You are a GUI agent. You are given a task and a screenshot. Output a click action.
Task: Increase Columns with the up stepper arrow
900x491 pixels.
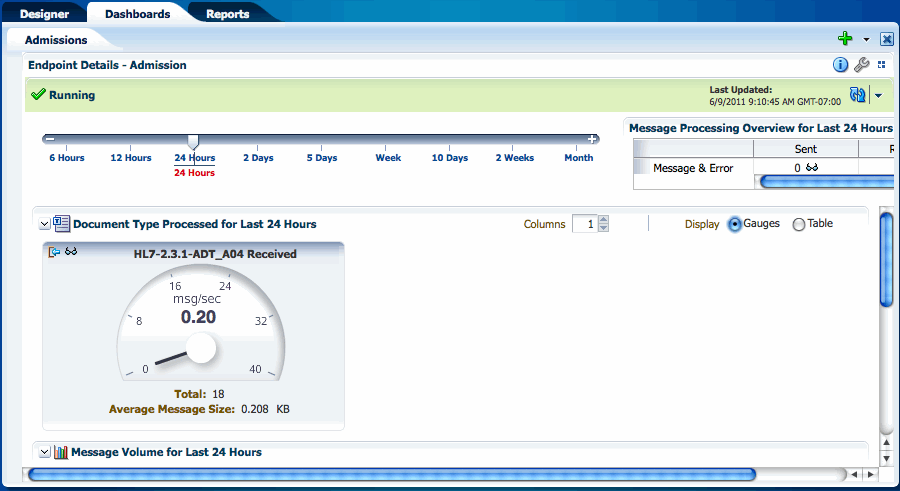(x=603, y=219)
